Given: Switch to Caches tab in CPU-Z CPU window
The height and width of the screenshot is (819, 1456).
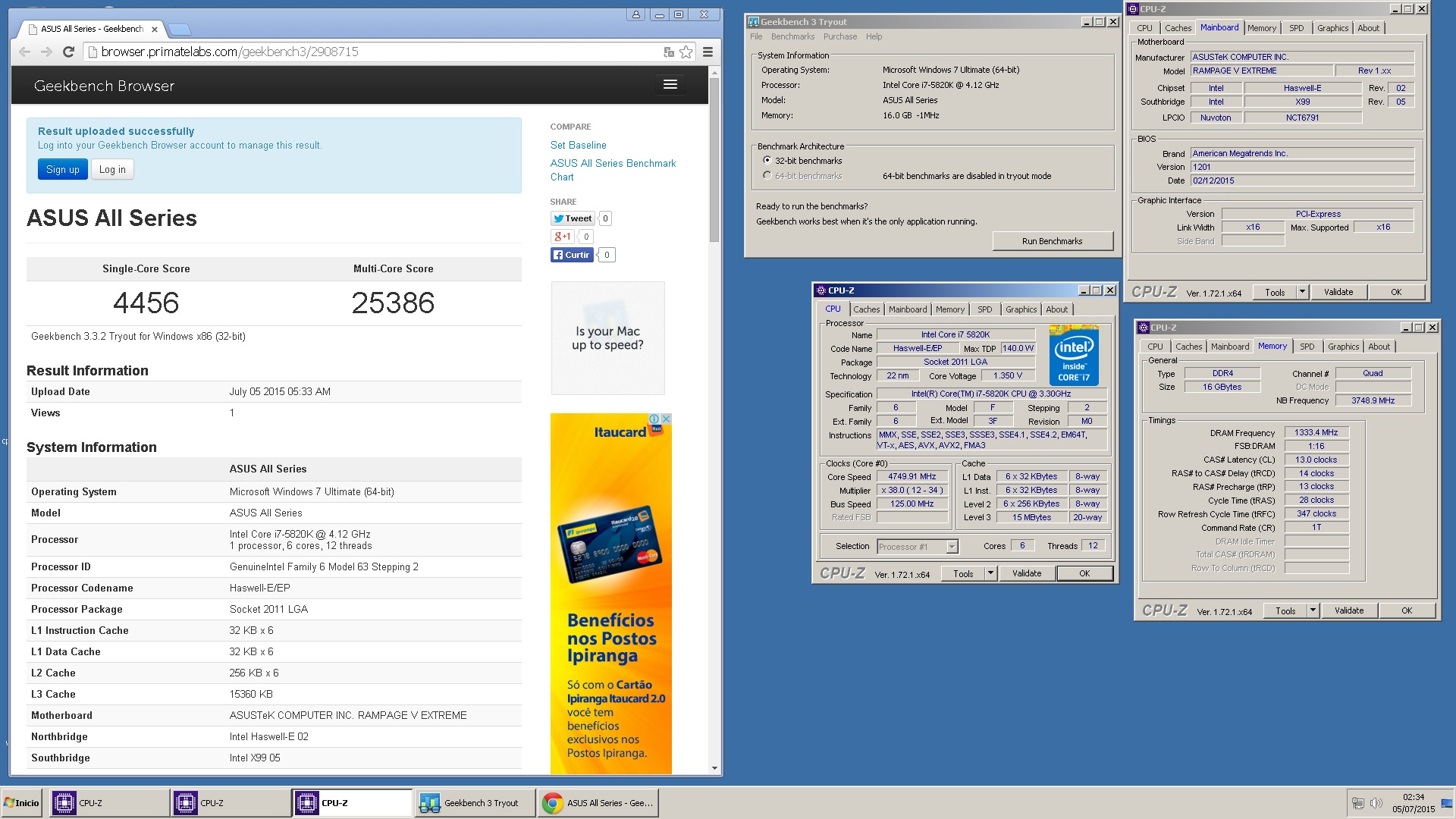Looking at the screenshot, I should 866,309.
